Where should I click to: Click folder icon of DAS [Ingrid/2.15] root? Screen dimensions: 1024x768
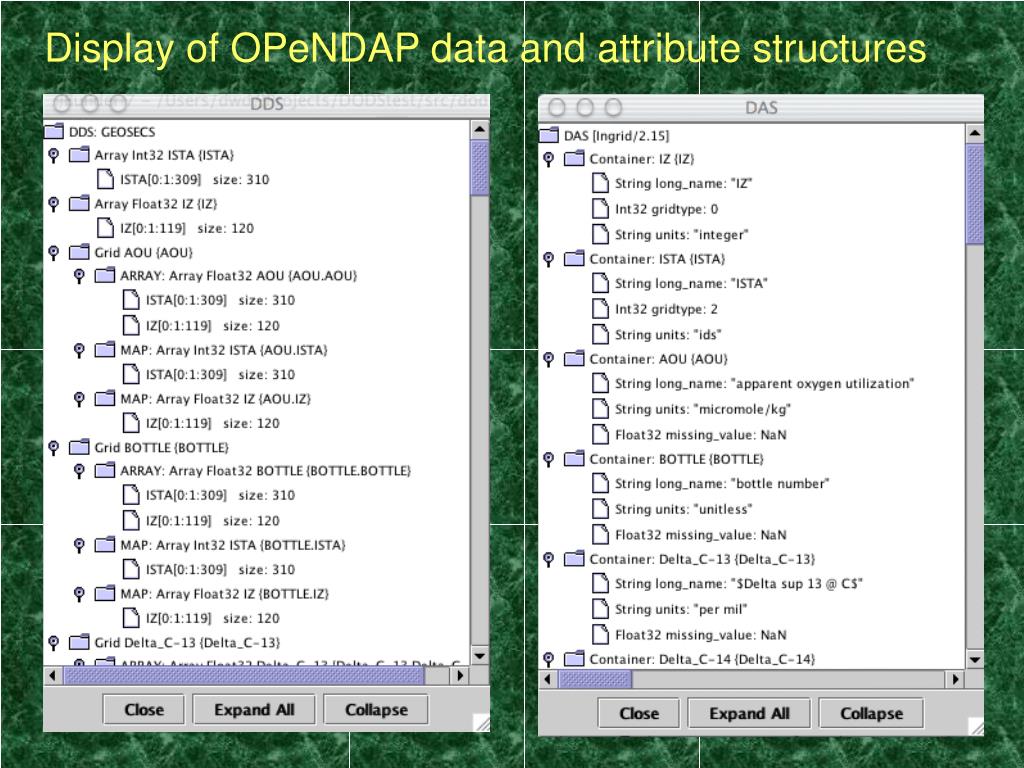(549, 136)
